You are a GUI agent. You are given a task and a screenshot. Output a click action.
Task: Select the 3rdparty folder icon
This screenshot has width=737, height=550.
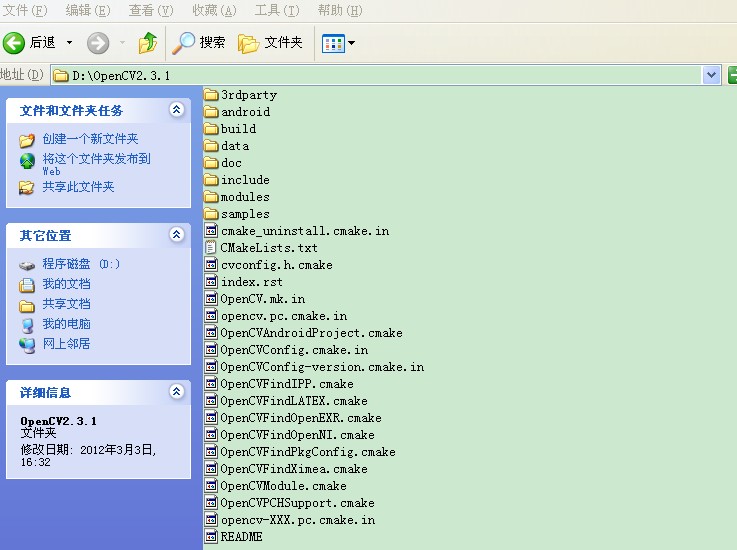coord(212,95)
